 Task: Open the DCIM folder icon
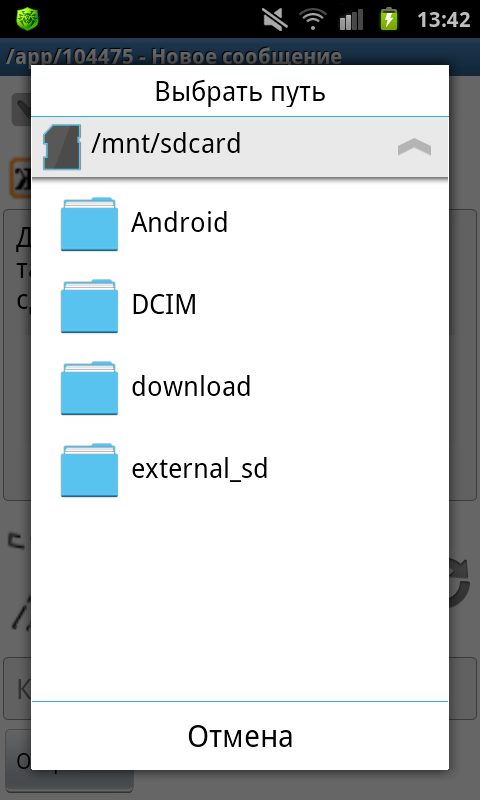pyautogui.click(x=89, y=306)
